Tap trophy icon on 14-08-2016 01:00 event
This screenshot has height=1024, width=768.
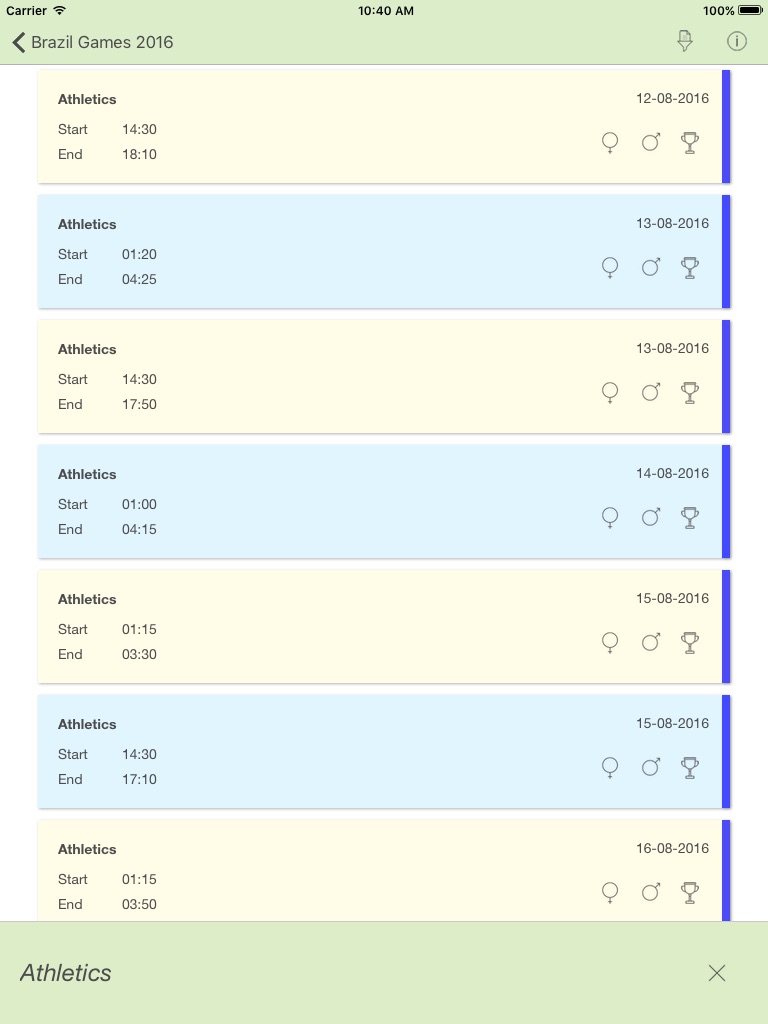click(x=689, y=517)
